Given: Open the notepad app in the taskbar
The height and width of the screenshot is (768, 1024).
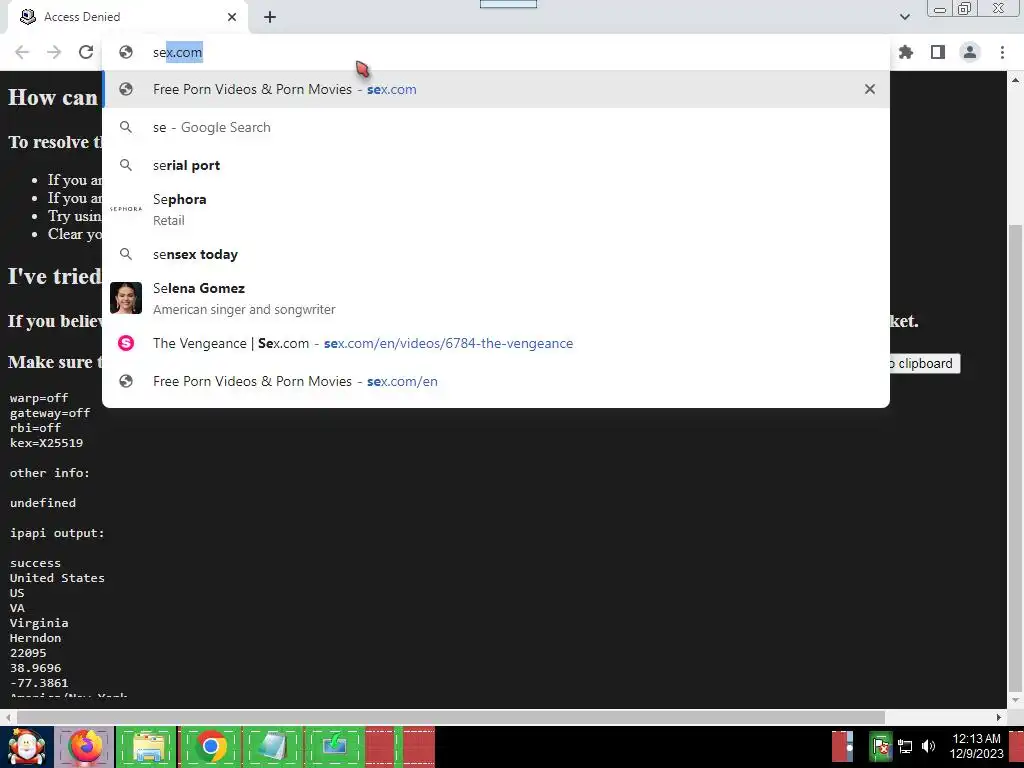Looking at the screenshot, I should pos(272,746).
